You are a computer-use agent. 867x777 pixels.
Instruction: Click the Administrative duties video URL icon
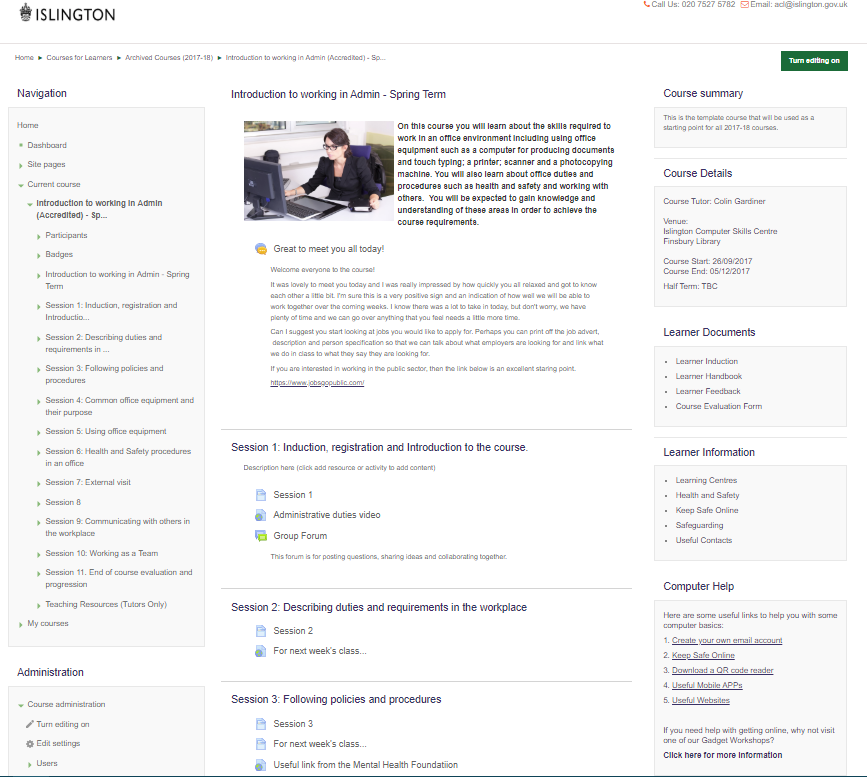260,515
